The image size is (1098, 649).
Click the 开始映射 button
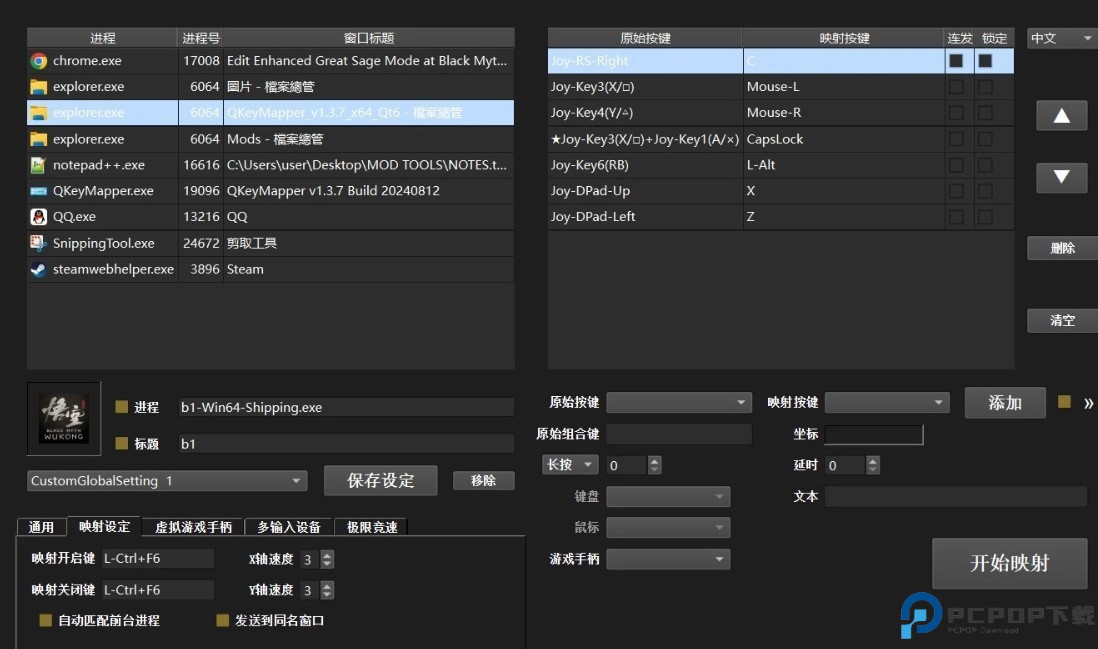[x=1009, y=563]
